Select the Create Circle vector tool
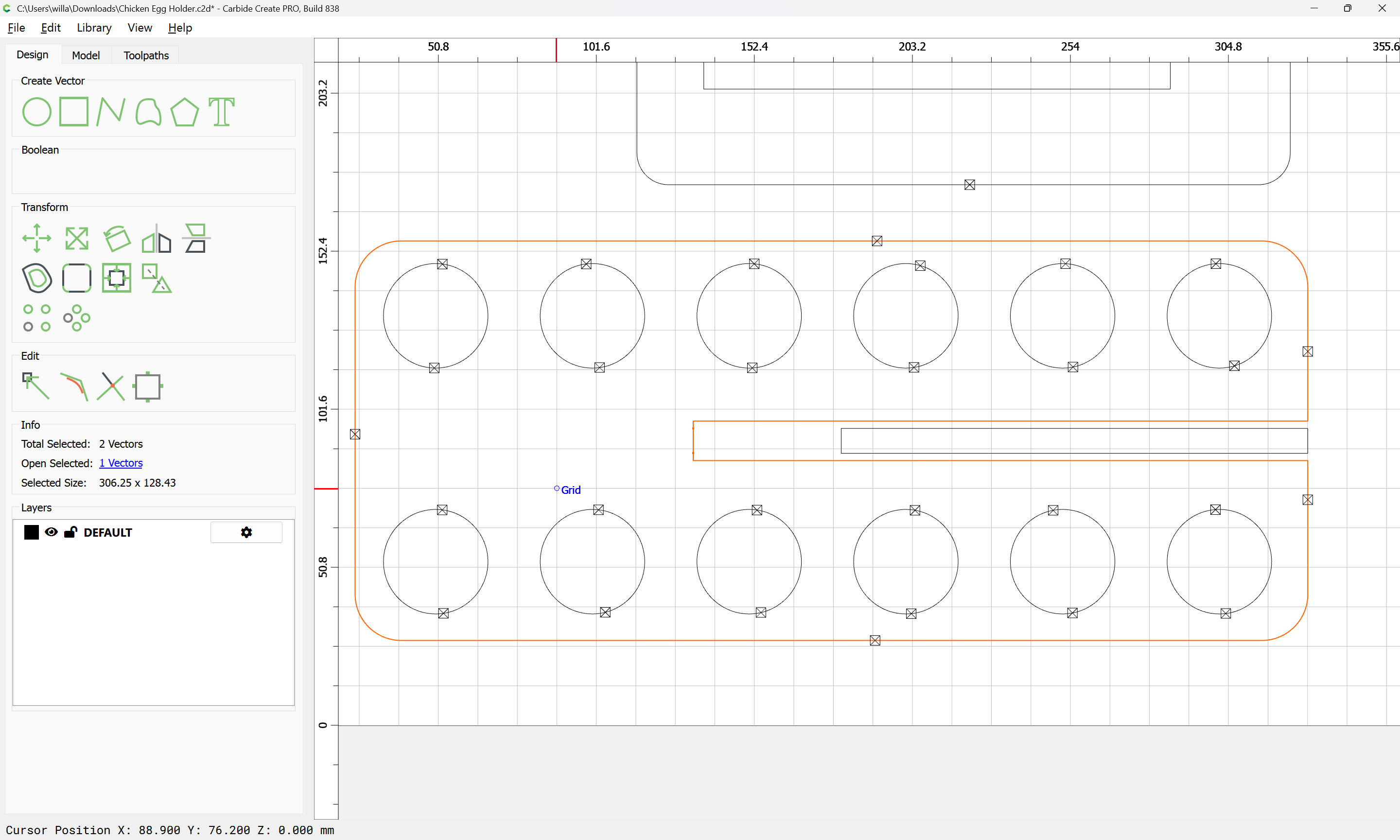The image size is (1400, 840). click(37, 111)
